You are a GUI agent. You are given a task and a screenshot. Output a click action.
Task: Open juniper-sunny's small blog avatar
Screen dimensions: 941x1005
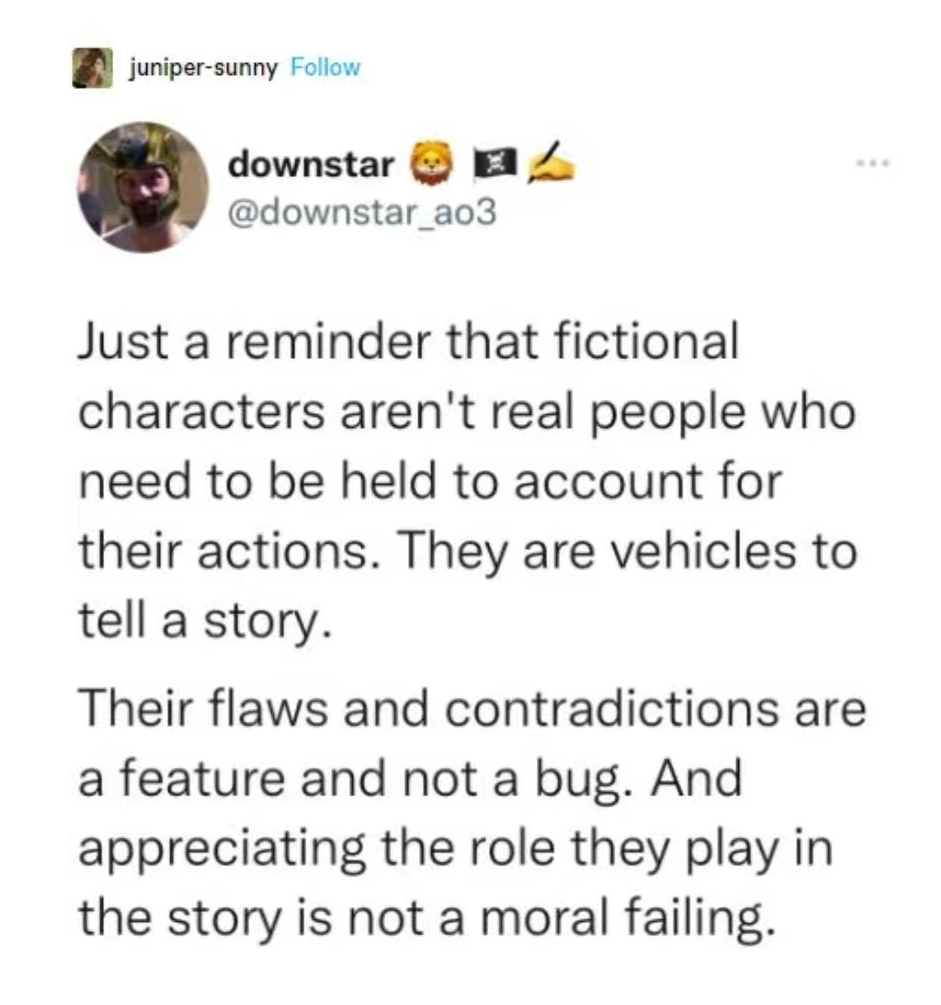(91, 68)
